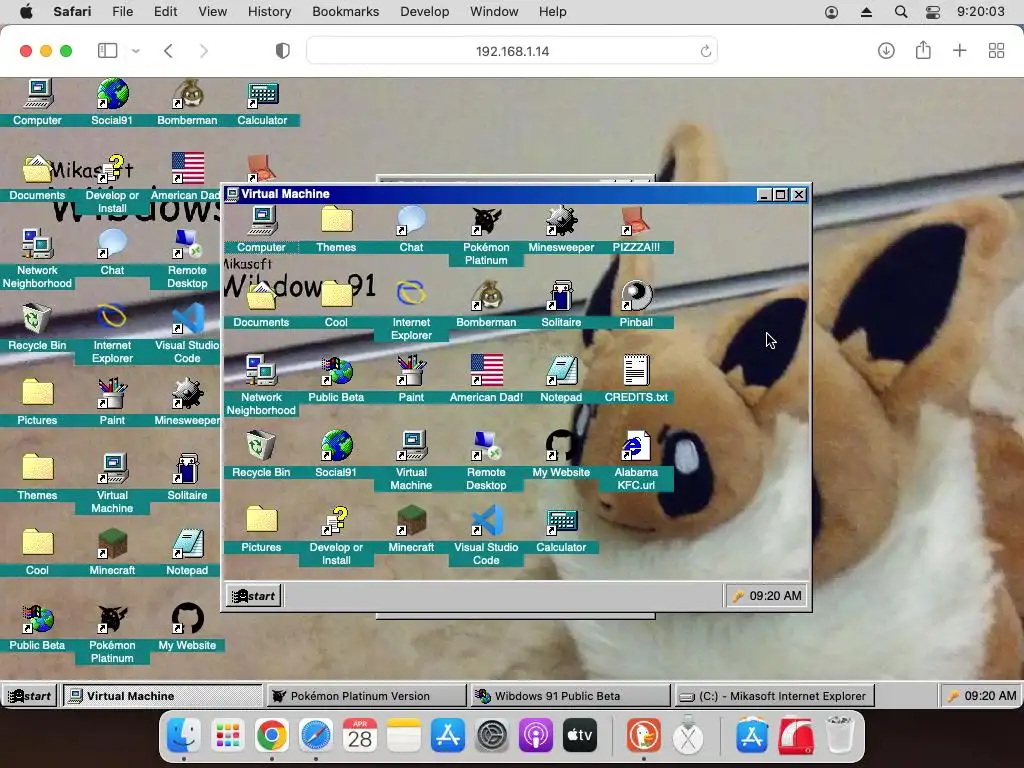Reload the page in Safari
This screenshot has width=1024, height=768.
pyautogui.click(x=705, y=51)
